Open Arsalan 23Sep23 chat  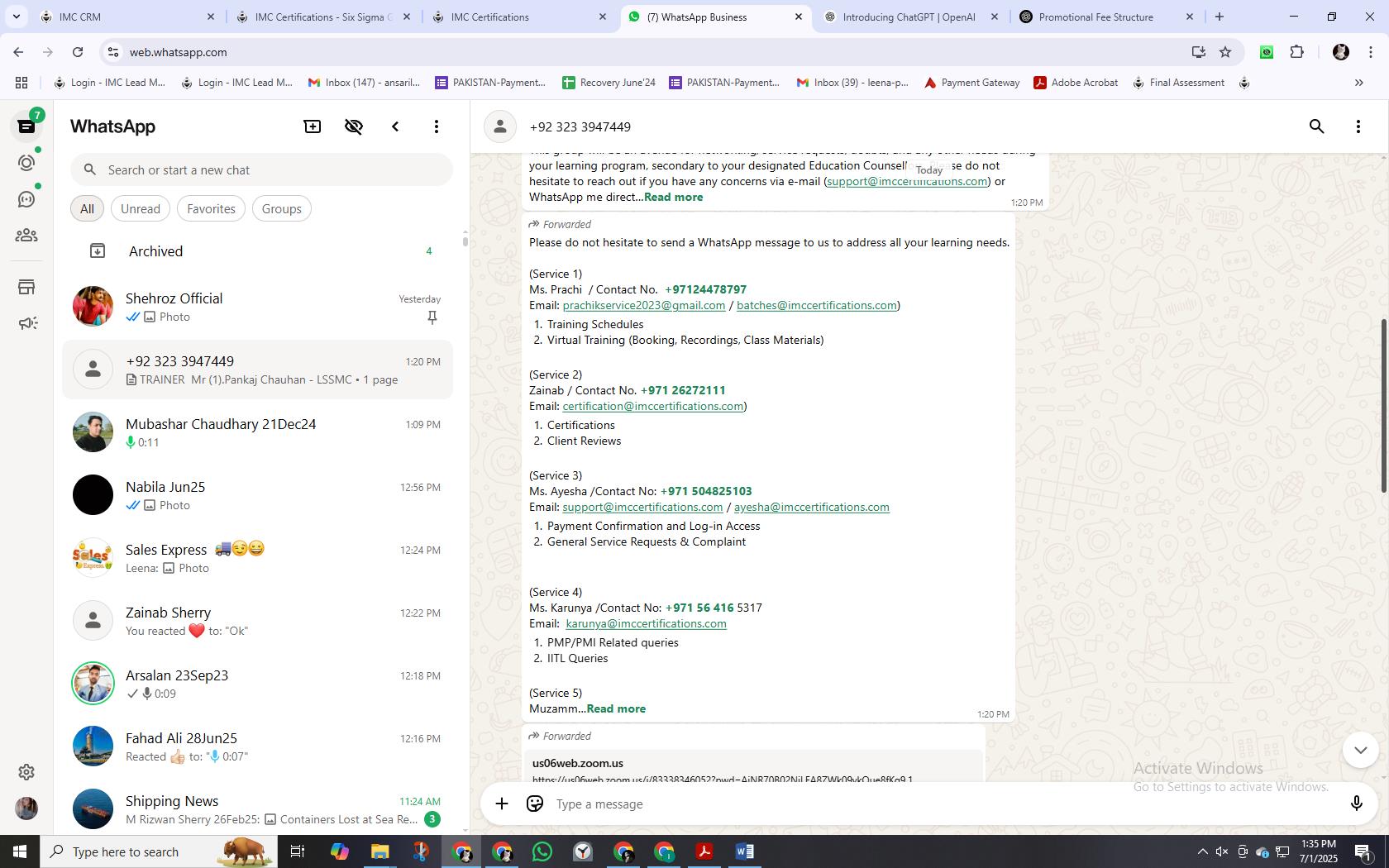coord(257,684)
